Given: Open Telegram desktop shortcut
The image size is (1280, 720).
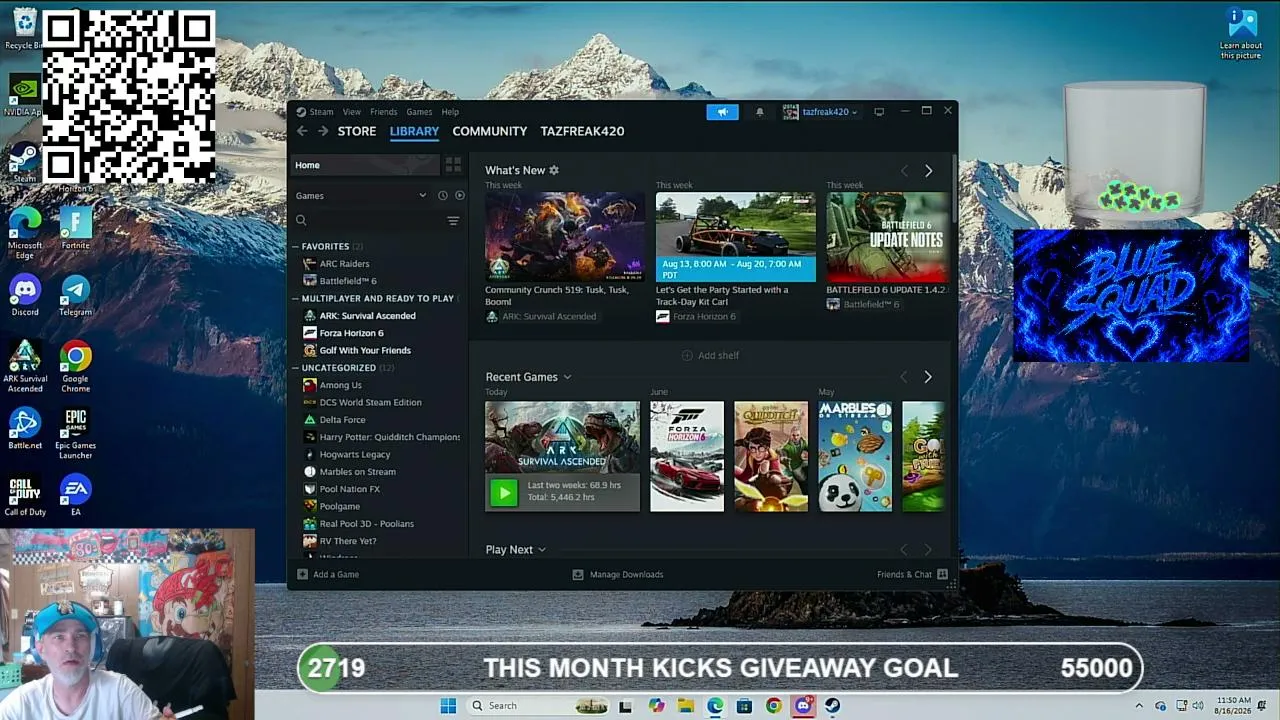Looking at the screenshot, I should click(75, 295).
